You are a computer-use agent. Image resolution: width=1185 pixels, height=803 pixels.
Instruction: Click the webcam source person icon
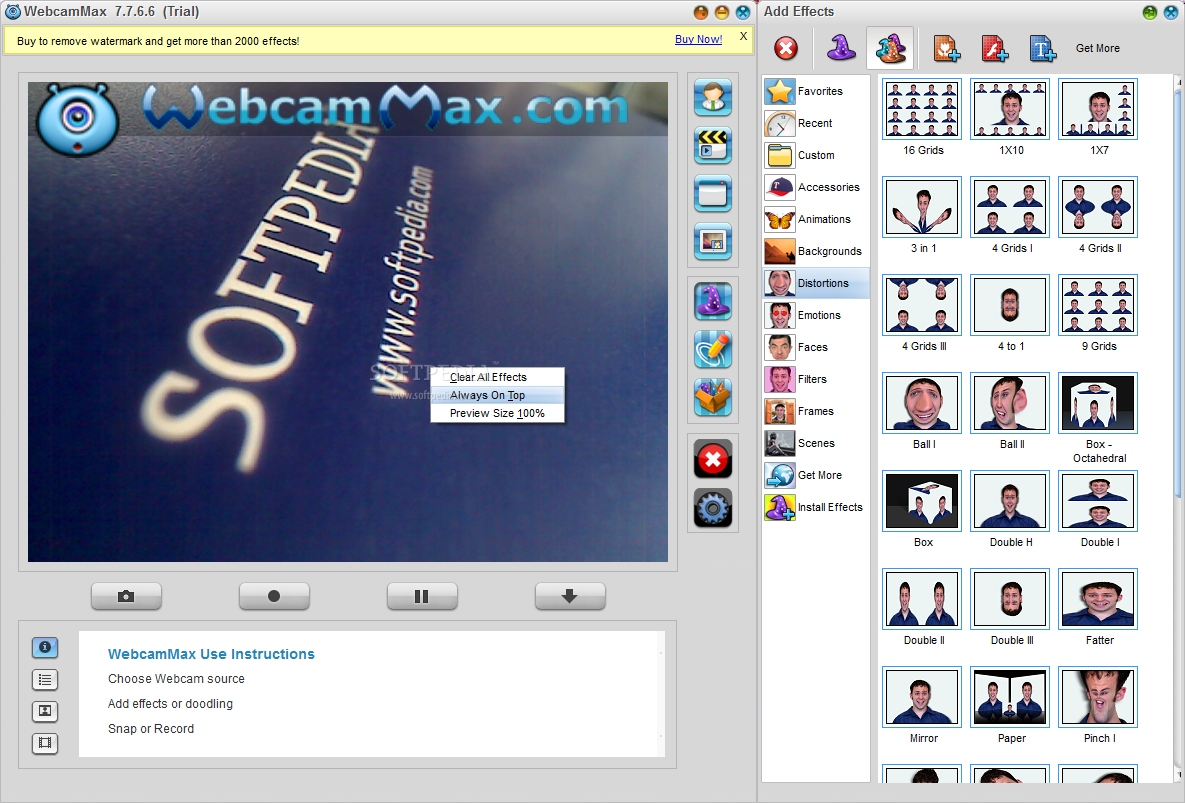713,97
